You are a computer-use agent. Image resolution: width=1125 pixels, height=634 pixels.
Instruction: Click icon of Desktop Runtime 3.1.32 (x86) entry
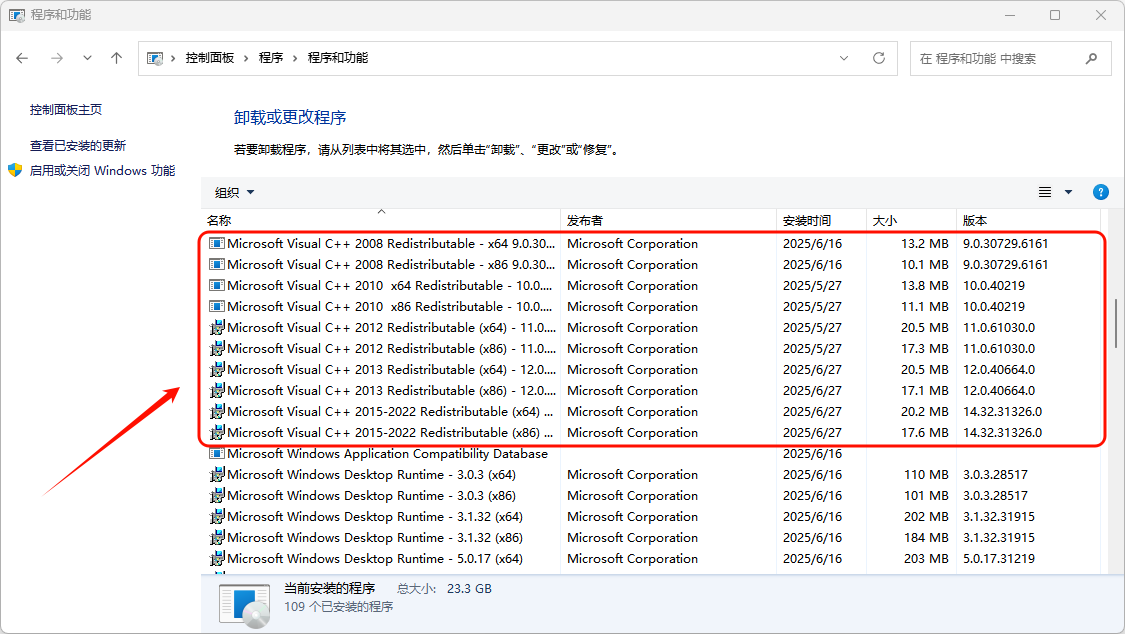217,538
